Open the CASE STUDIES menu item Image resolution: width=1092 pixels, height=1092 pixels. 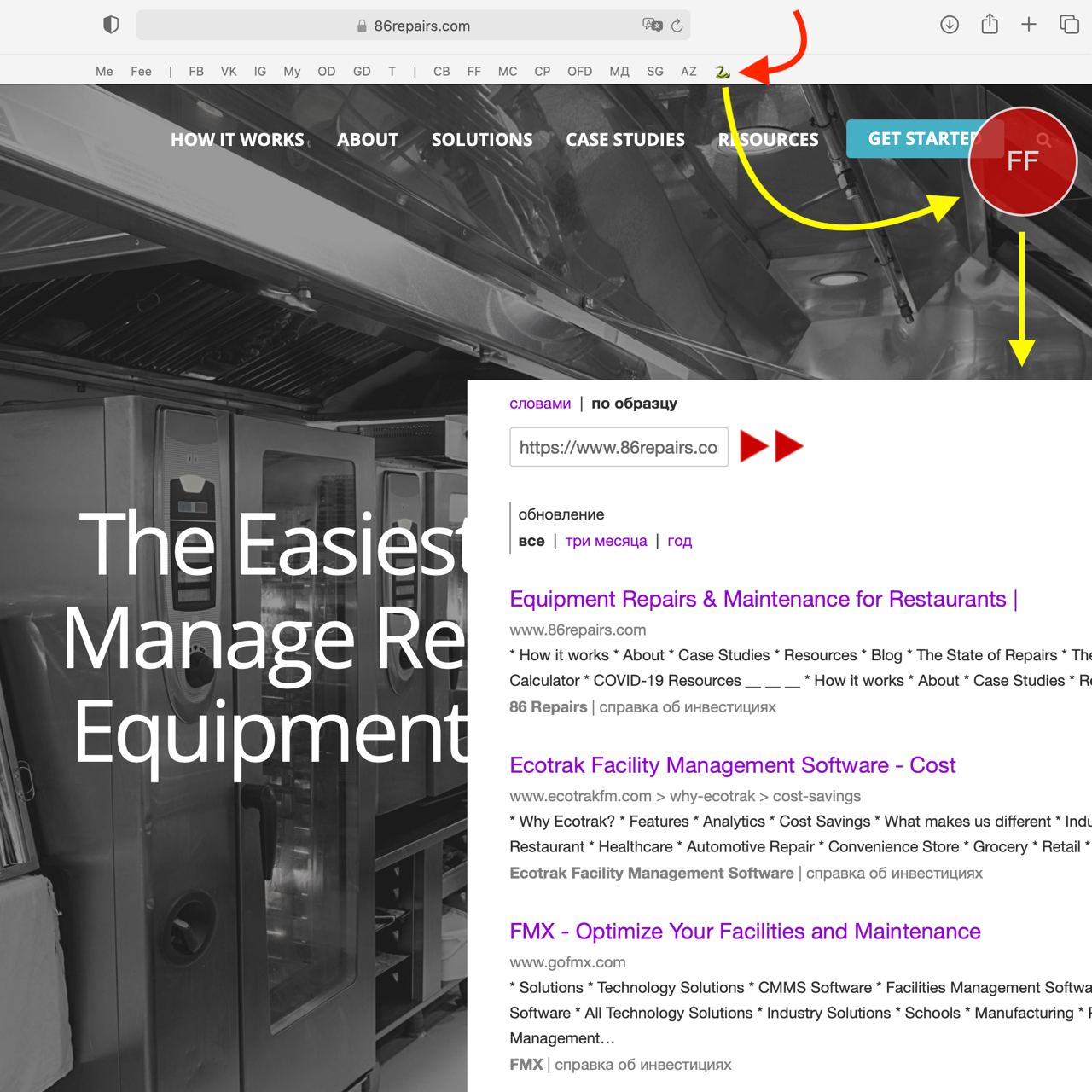pos(625,140)
